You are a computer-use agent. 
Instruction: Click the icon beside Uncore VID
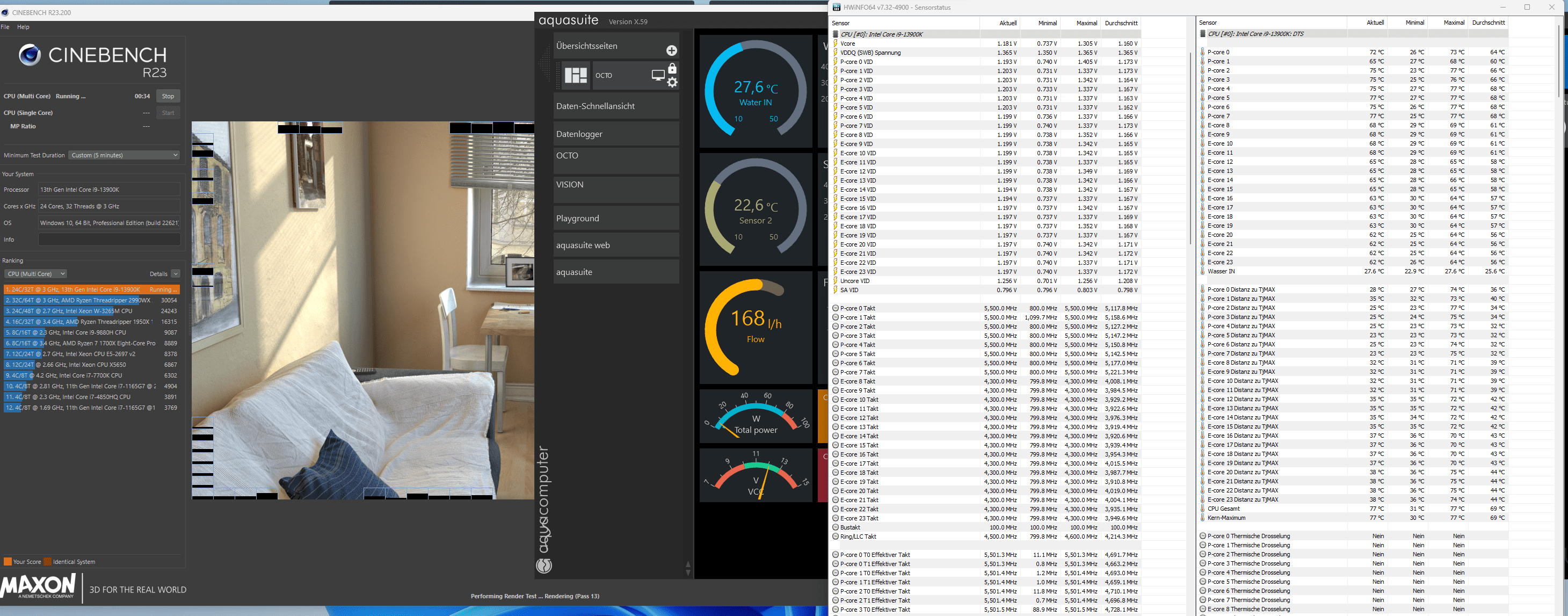[836, 280]
